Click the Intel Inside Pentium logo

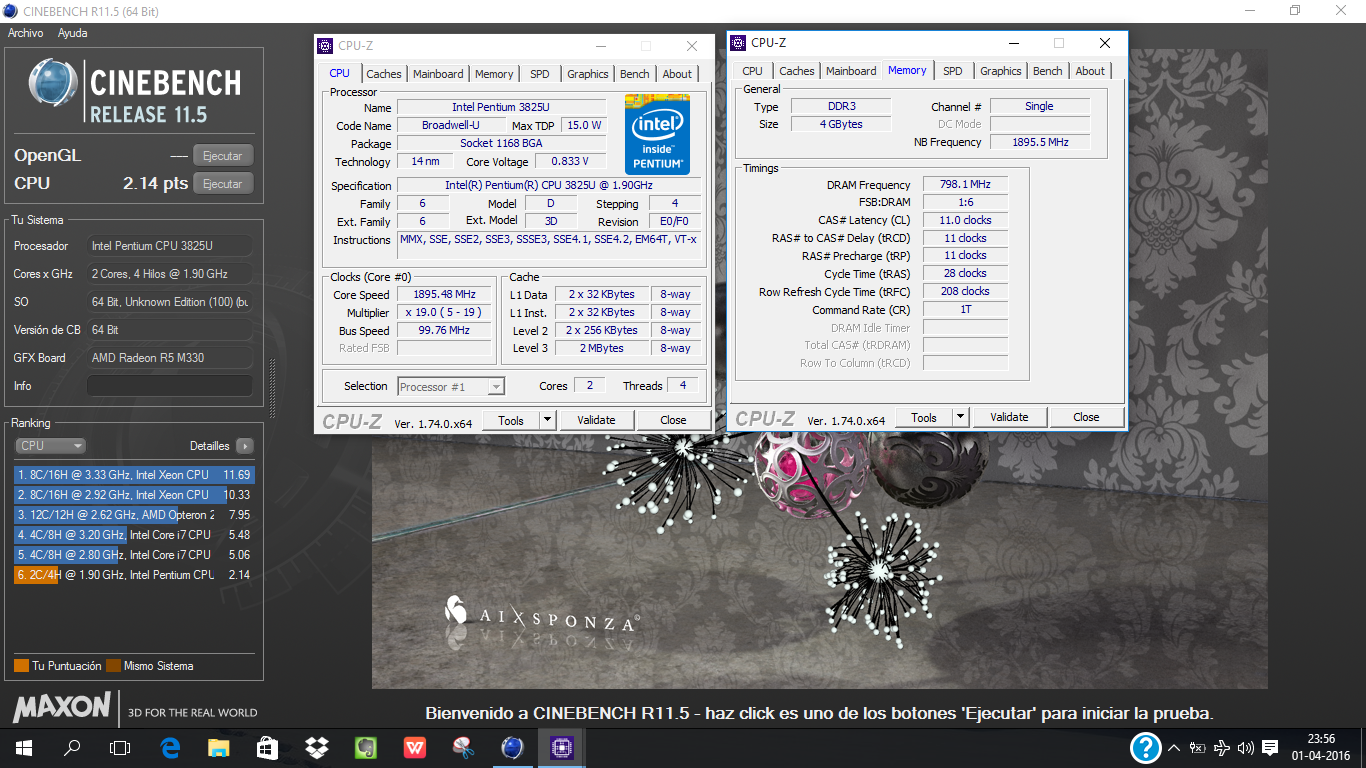(x=658, y=134)
